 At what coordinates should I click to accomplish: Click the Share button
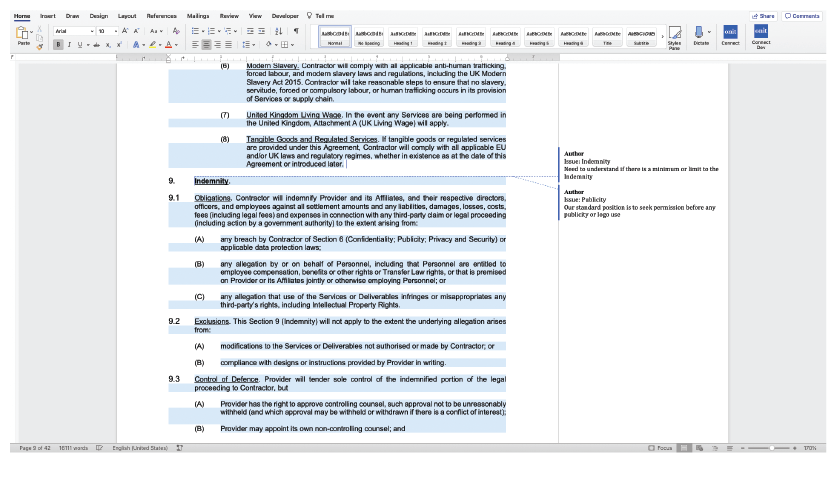pos(763,16)
